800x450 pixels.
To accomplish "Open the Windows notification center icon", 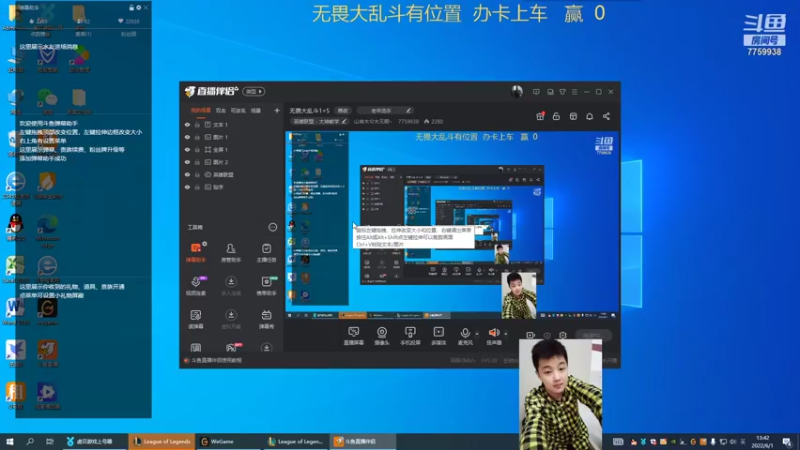I will pos(787,441).
